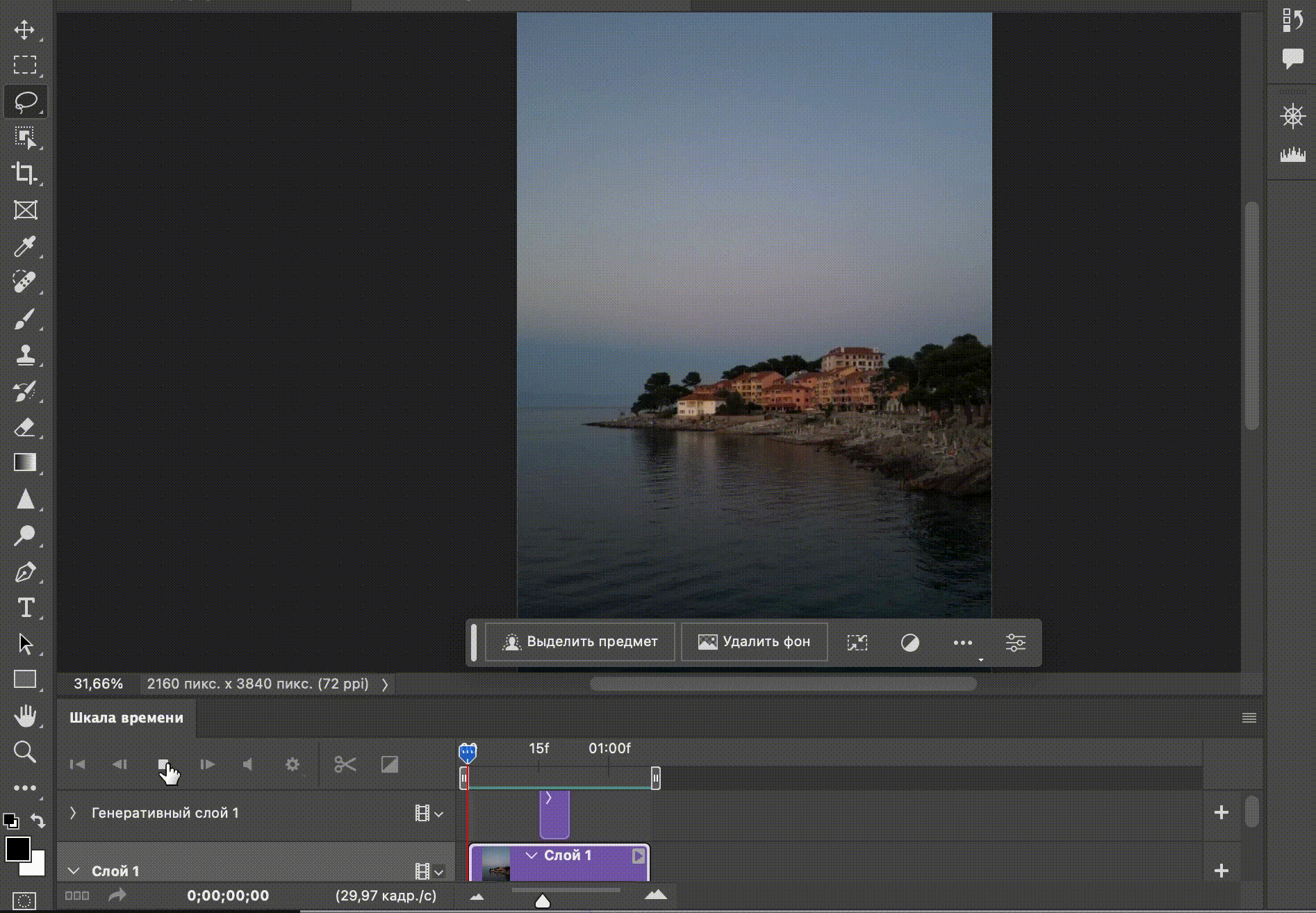This screenshot has height=913, width=1316.
Task: Click the Выделить предмет button
Action: click(x=580, y=642)
